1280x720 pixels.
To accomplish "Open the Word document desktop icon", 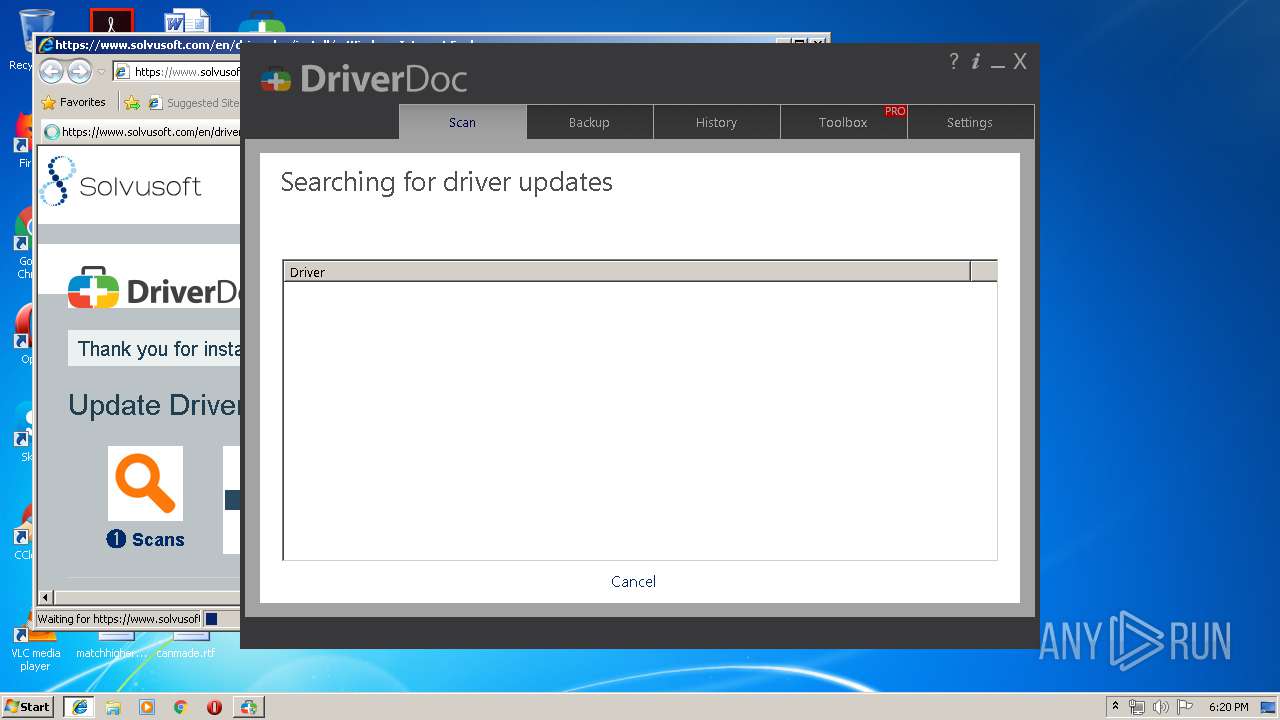I will coord(188,22).
